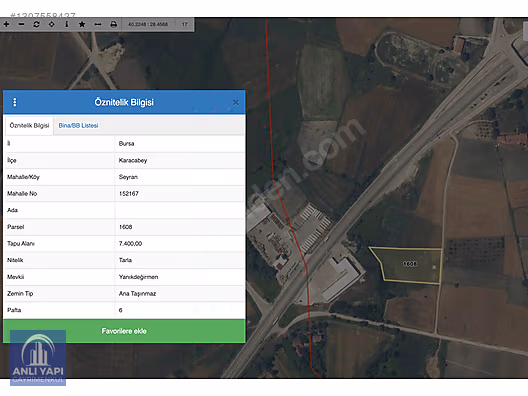
Task: Select the 152167 Mahalle No value
Action: pyautogui.click(x=179, y=194)
